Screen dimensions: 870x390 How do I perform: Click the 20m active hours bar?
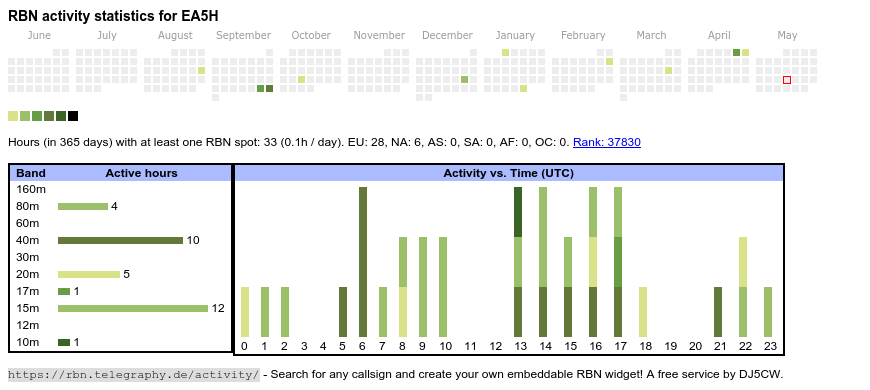pyautogui.click(x=89, y=274)
